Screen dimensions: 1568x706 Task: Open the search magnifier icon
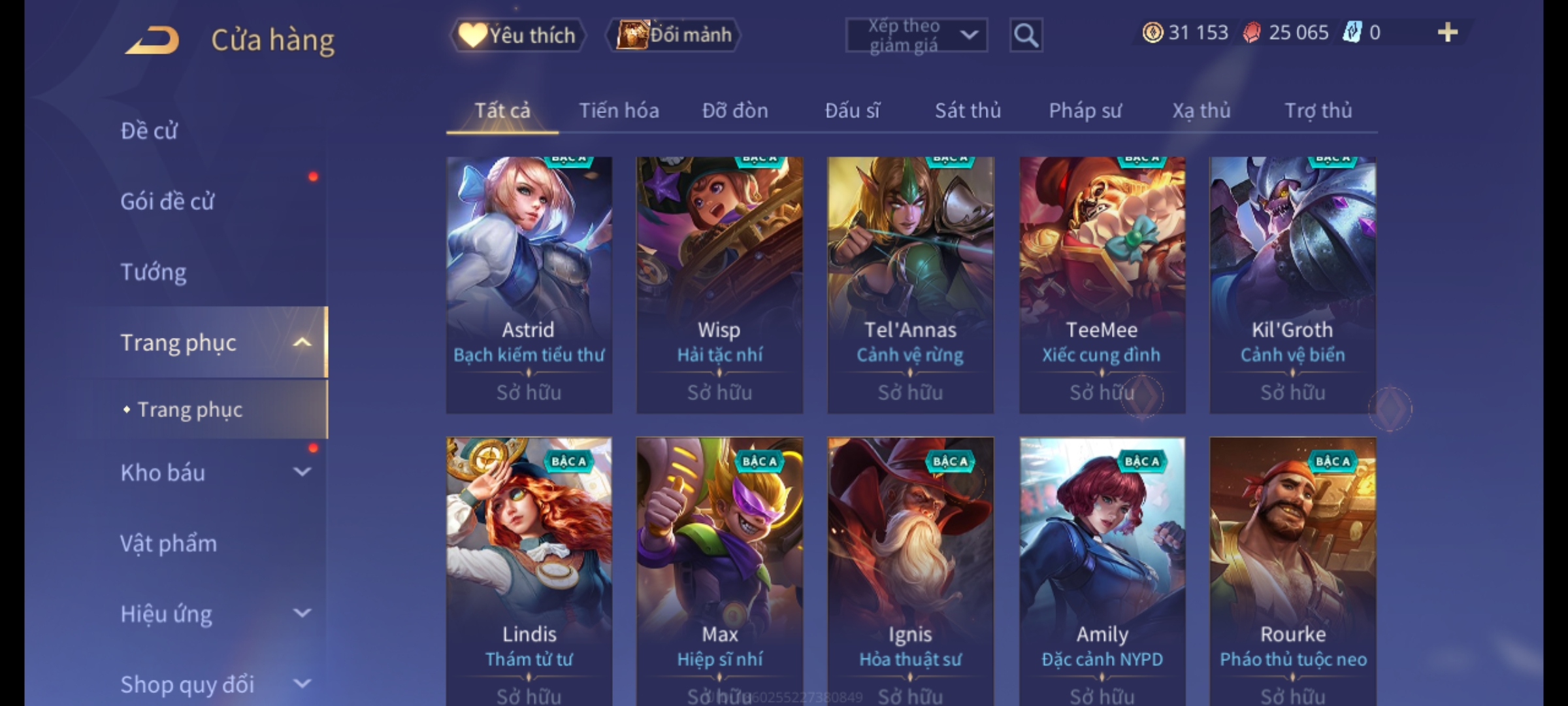point(1026,35)
